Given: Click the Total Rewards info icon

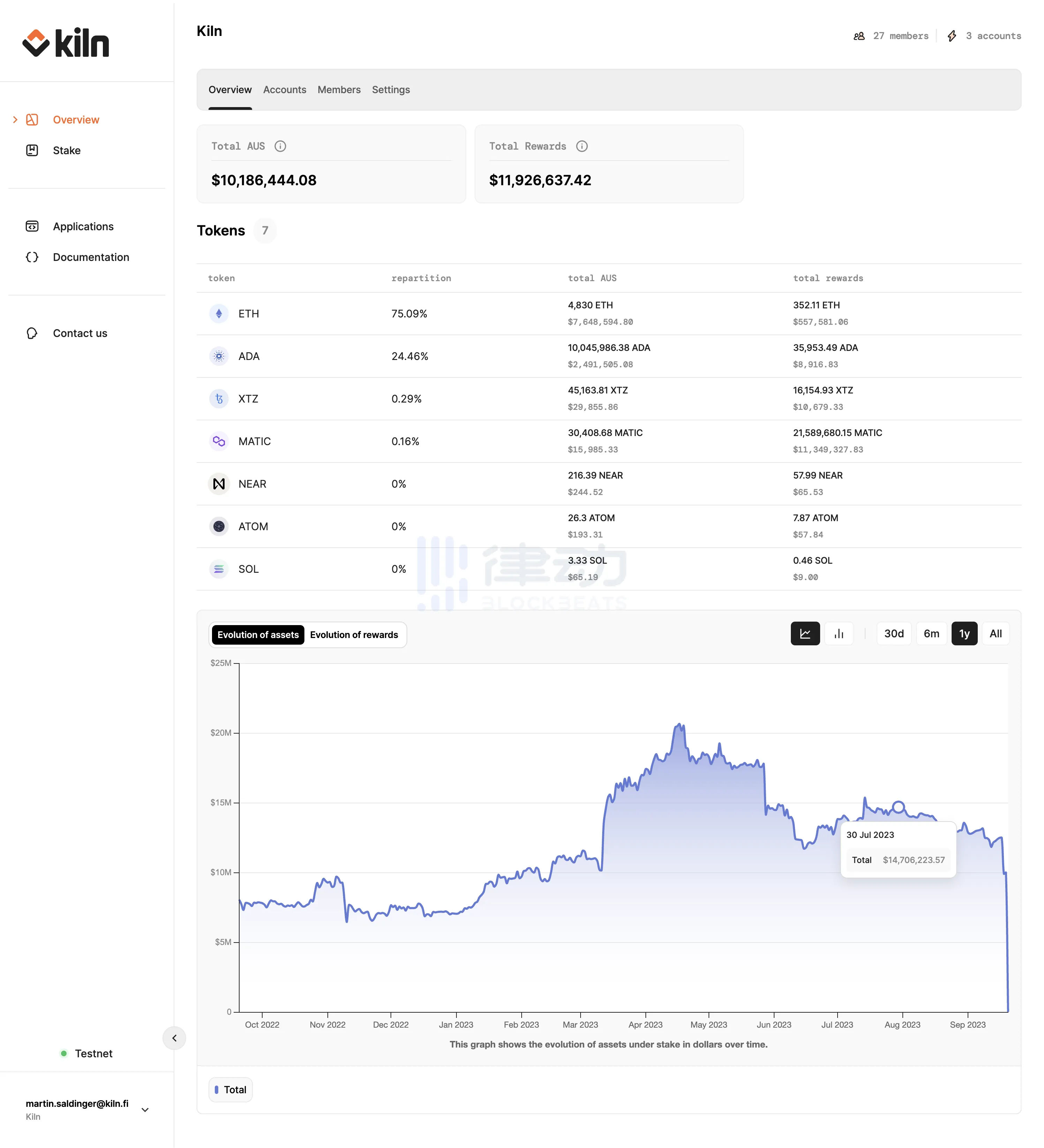Looking at the screenshot, I should tap(581, 147).
